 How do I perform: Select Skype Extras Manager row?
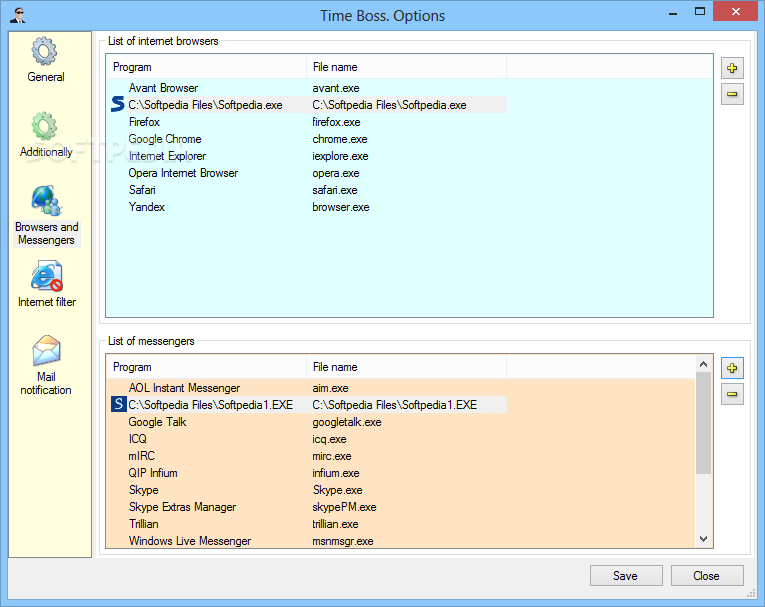(307, 507)
